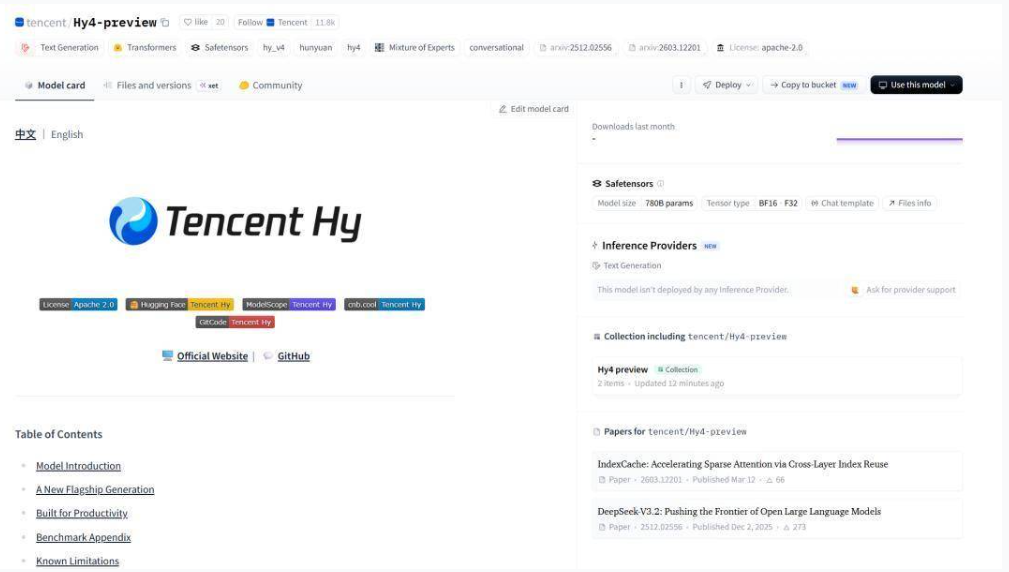Open arxiv:2603.12201 tag
This screenshot has height=572, width=1009.
point(664,48)
